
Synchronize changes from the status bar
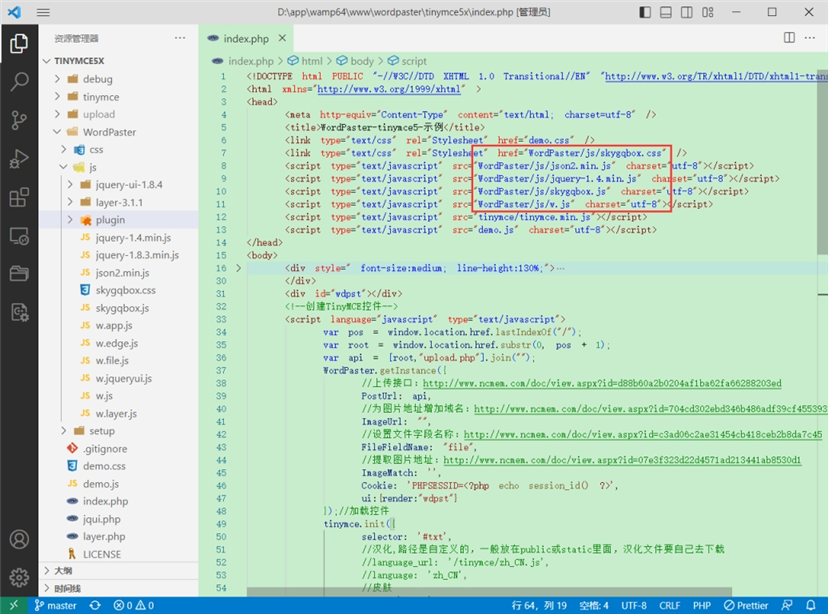[x=95, y=606]
